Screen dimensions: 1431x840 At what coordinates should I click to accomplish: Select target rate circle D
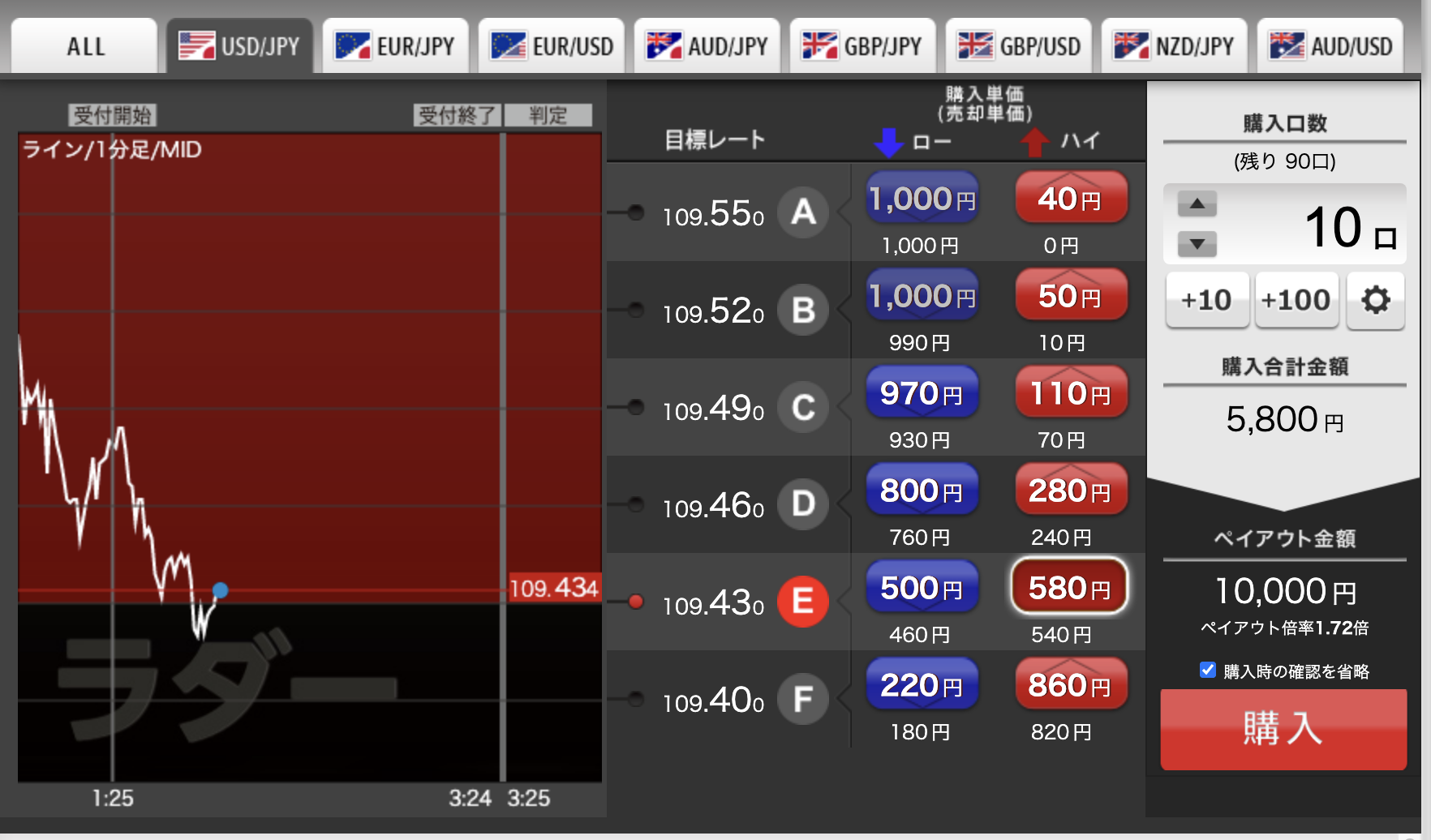coord(802,504)
